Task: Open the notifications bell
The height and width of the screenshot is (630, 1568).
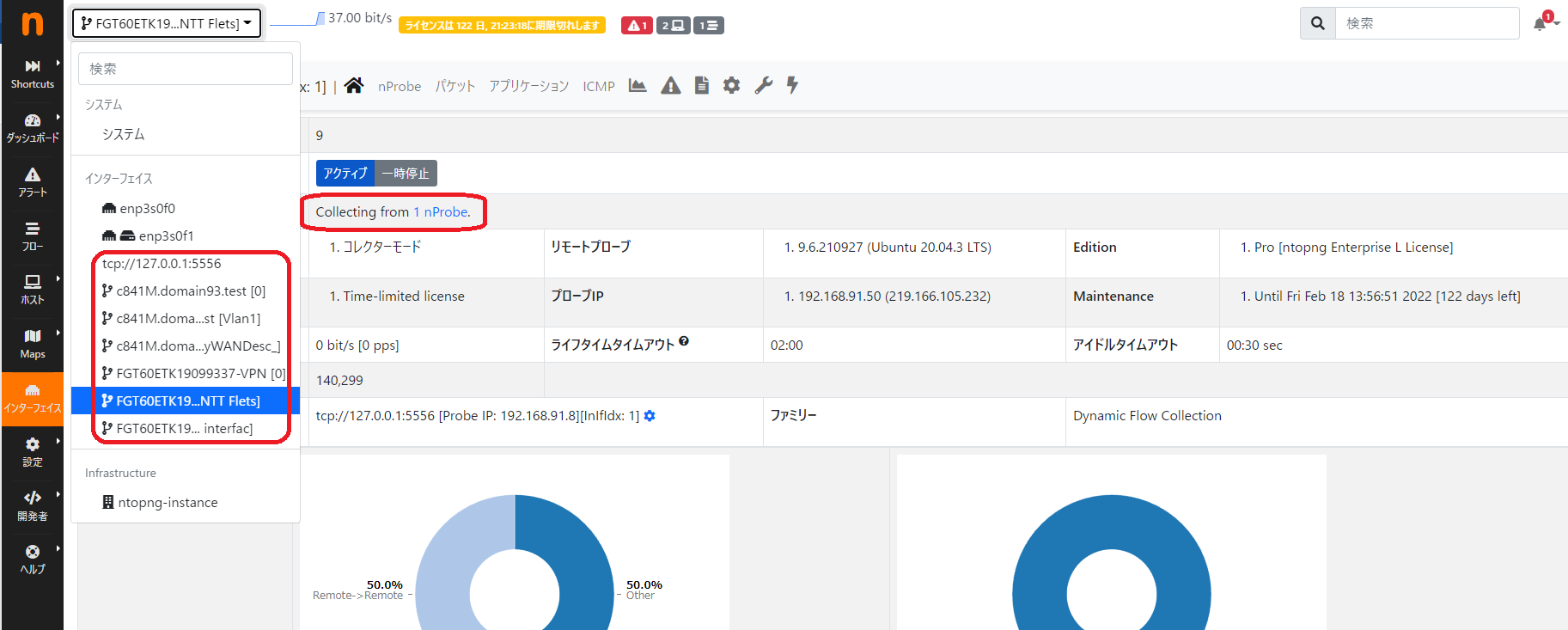Action: 1541,23
